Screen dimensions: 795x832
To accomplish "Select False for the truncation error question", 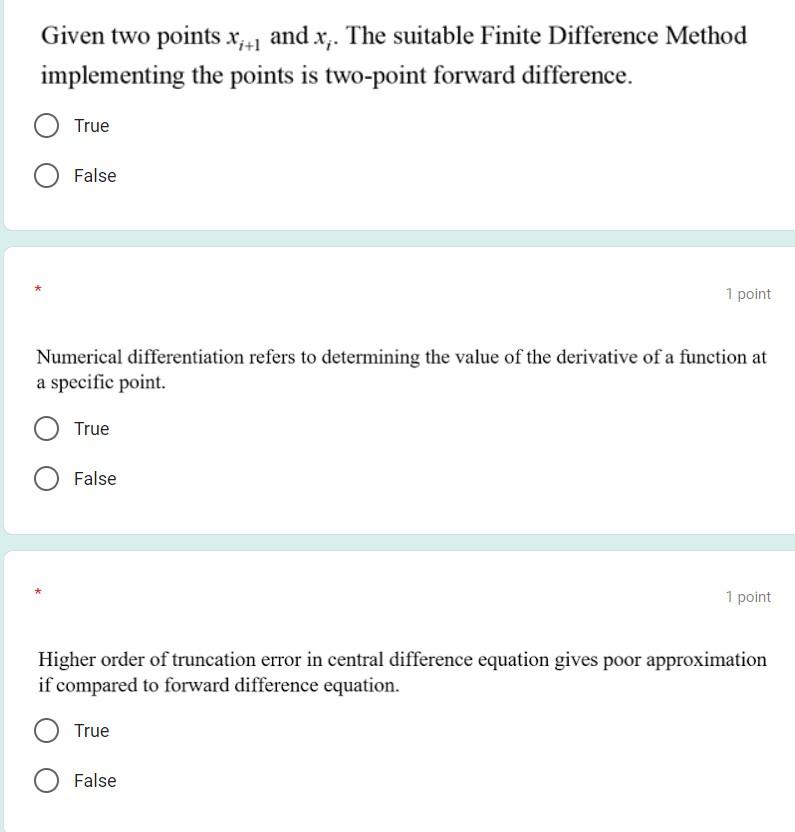I will (46, 780).
